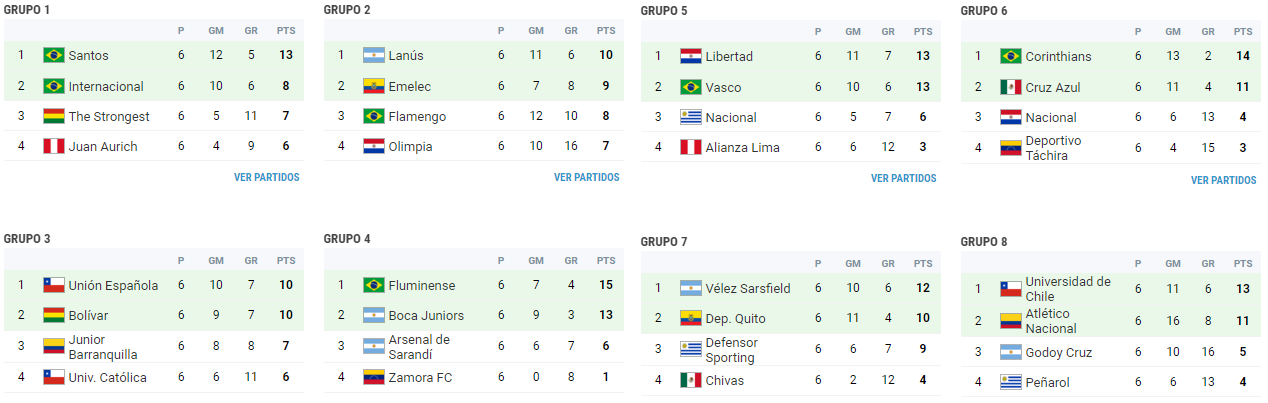Open VER PARTIDOS link for Grupo 2
This screenshot has height=403, width=1268.
(x=586, y=177)
